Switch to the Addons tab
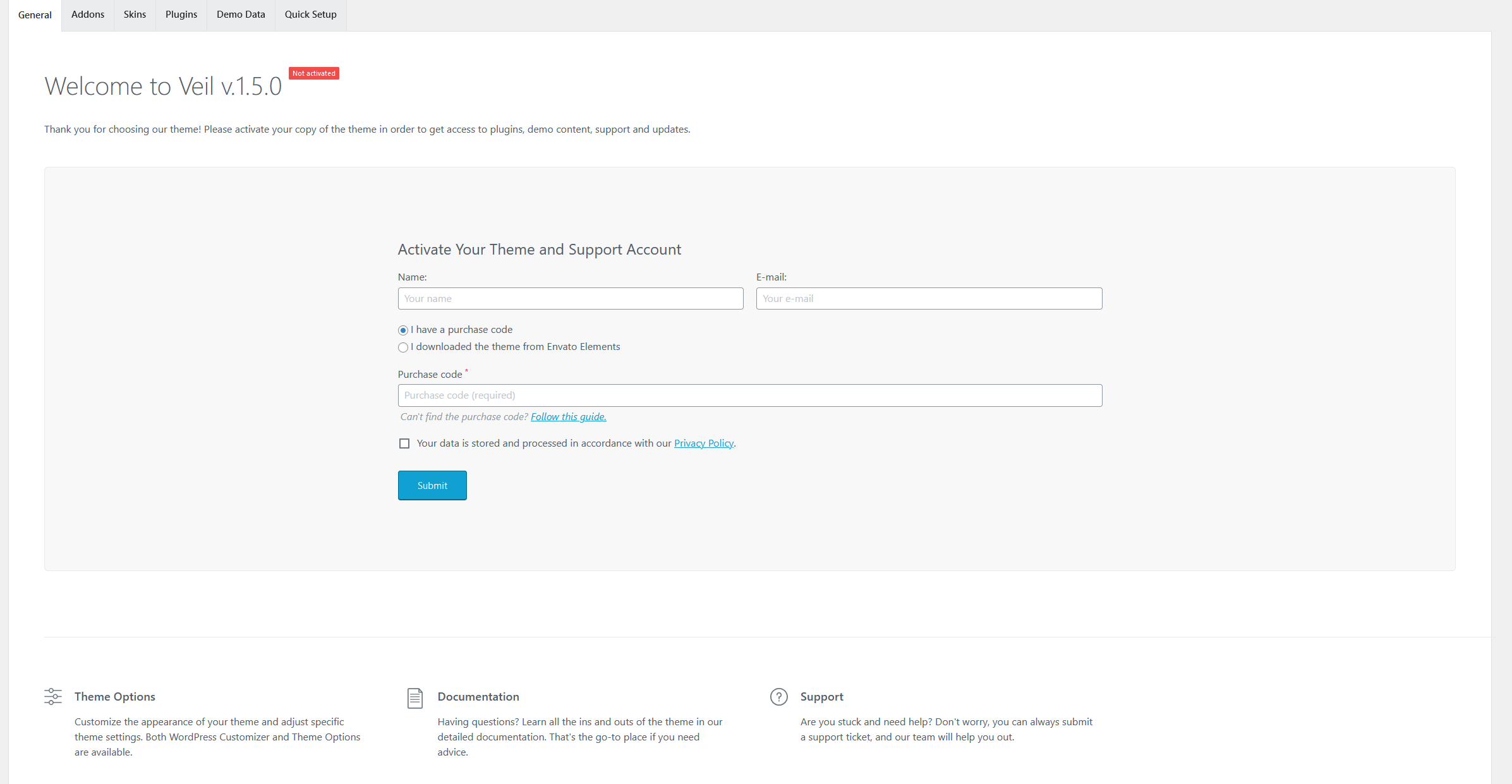 coord(88,15)
